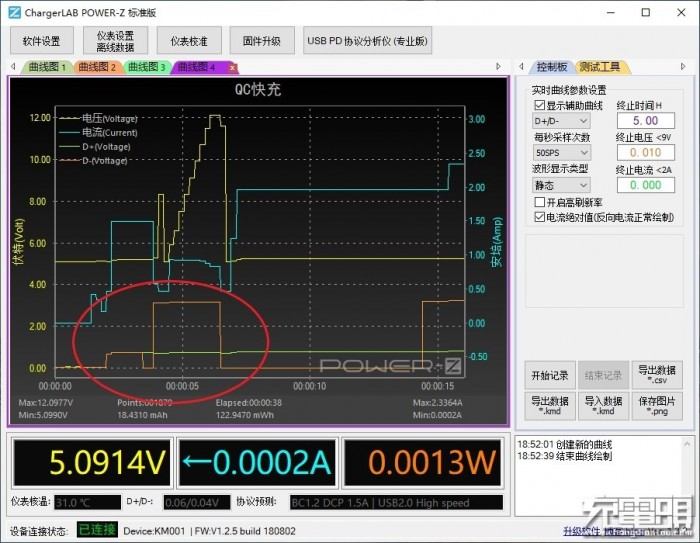The image size is (700, 543).
Task: Click Device:KM001 status bar text
Action: coord(154,531)
